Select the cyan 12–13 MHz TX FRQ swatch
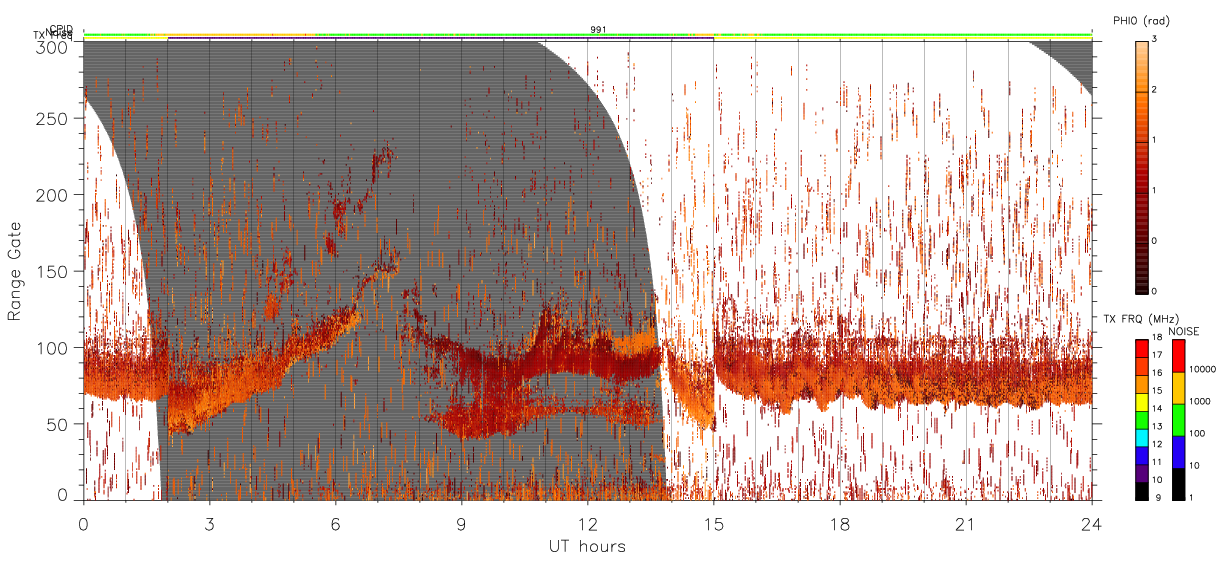 (1142, 438)
